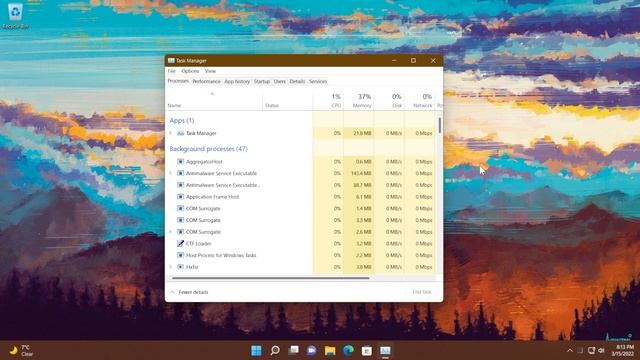Select the Processes tab
This screenshot has width=640, height=360.
[x=178, y=81]
